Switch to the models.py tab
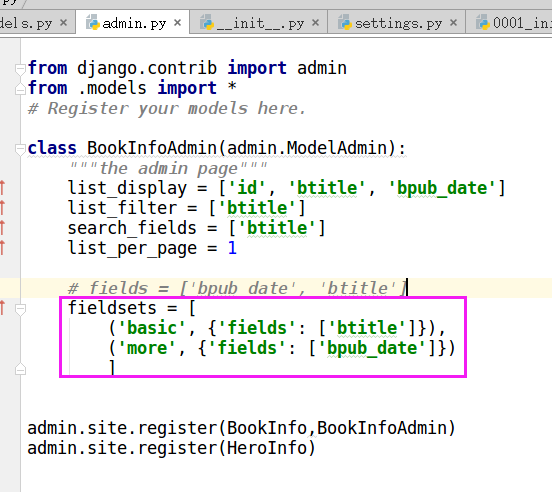This screenshot has height=492, width=552. click(37, 23)
